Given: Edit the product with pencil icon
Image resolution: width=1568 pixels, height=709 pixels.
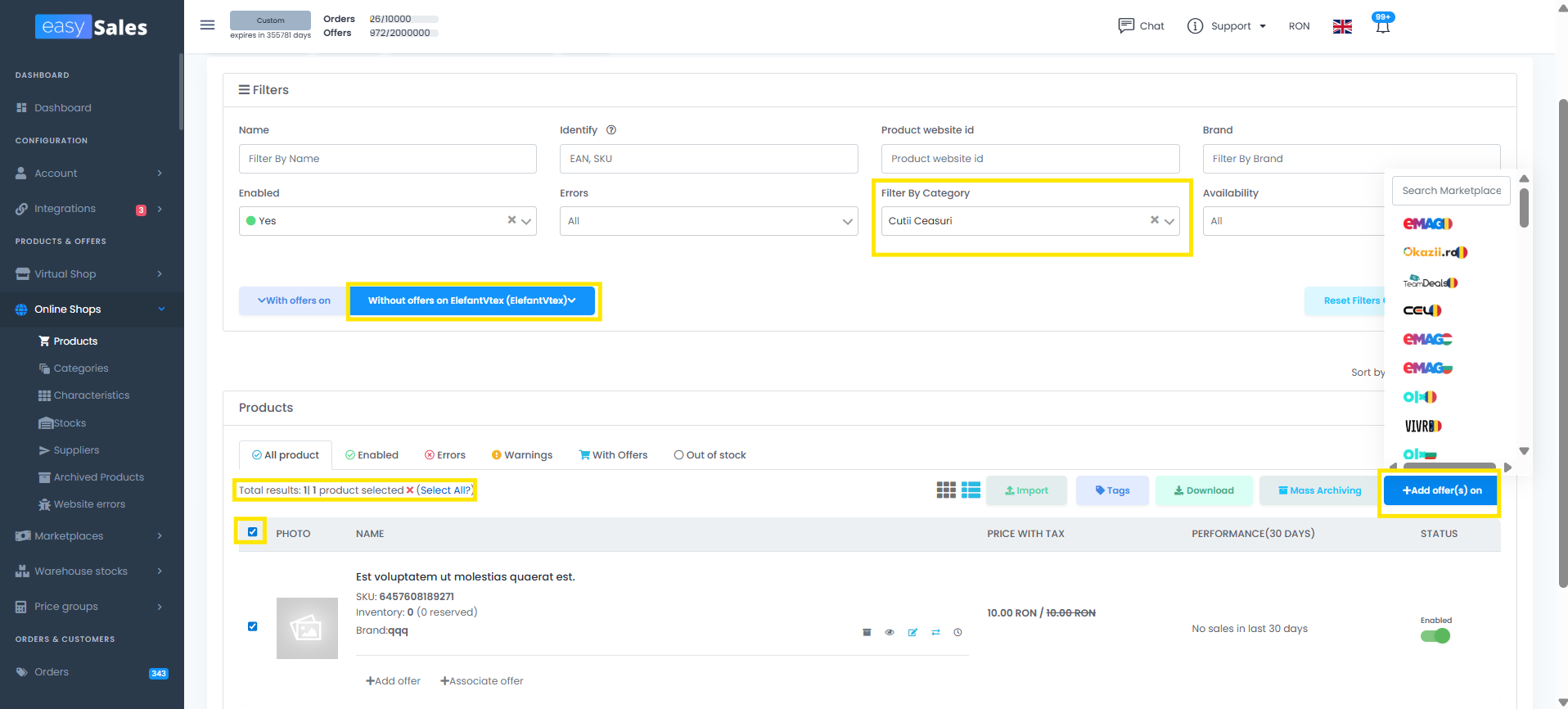Looking at the screenshot, I should pyautogui.click(x=912, y=632).
